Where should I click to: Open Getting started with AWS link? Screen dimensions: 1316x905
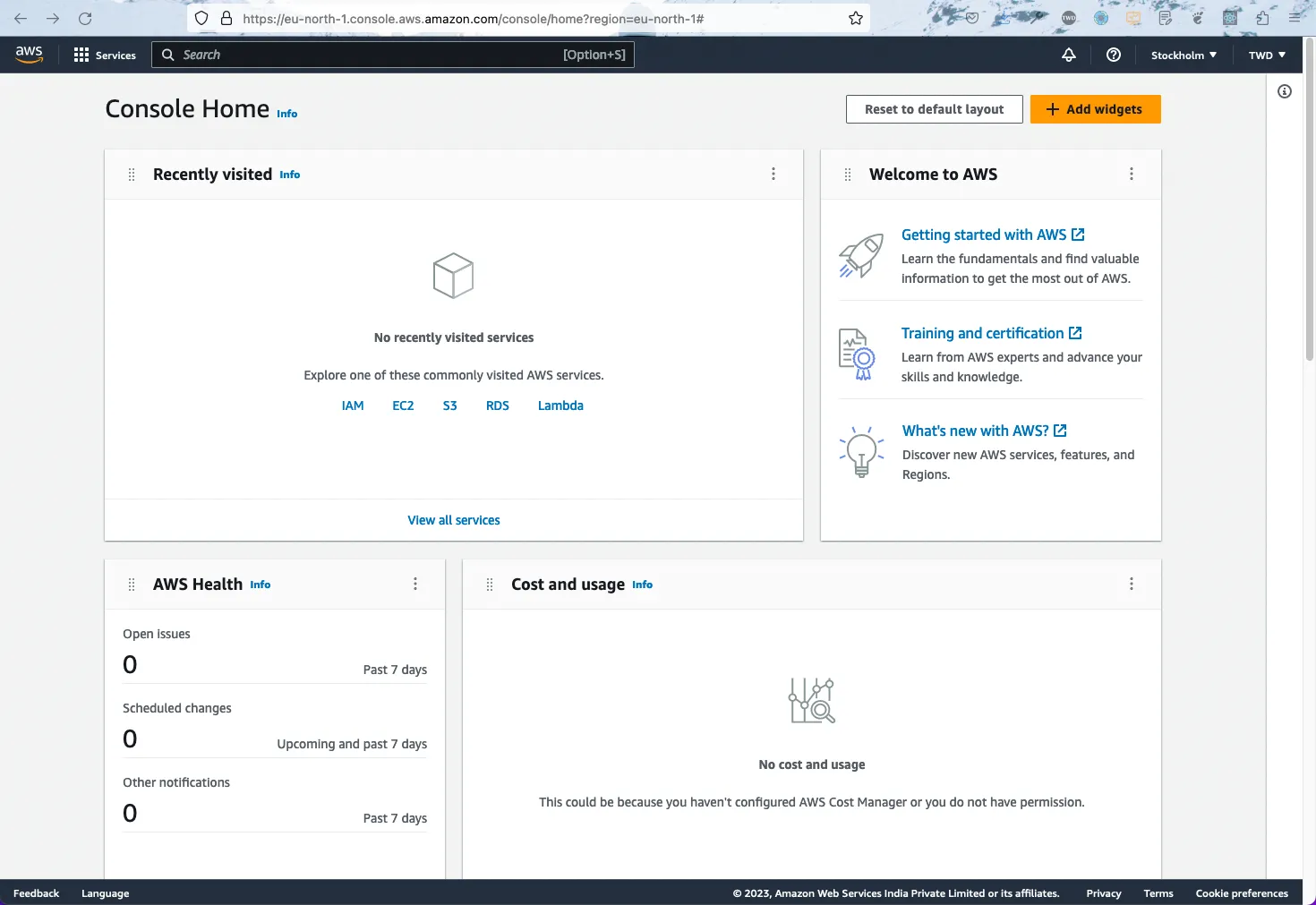click(993, 235)
